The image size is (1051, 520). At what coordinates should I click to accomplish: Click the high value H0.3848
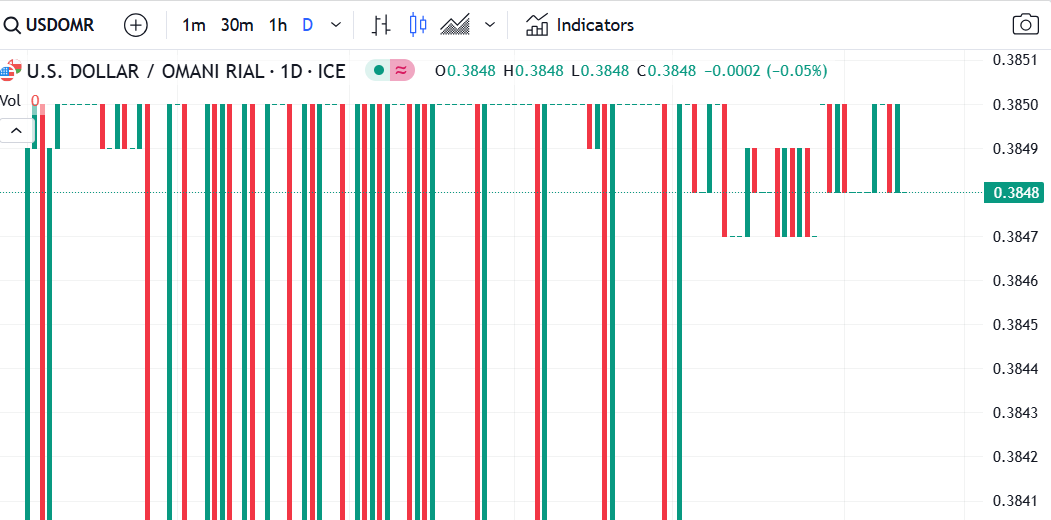pos(534,70)
